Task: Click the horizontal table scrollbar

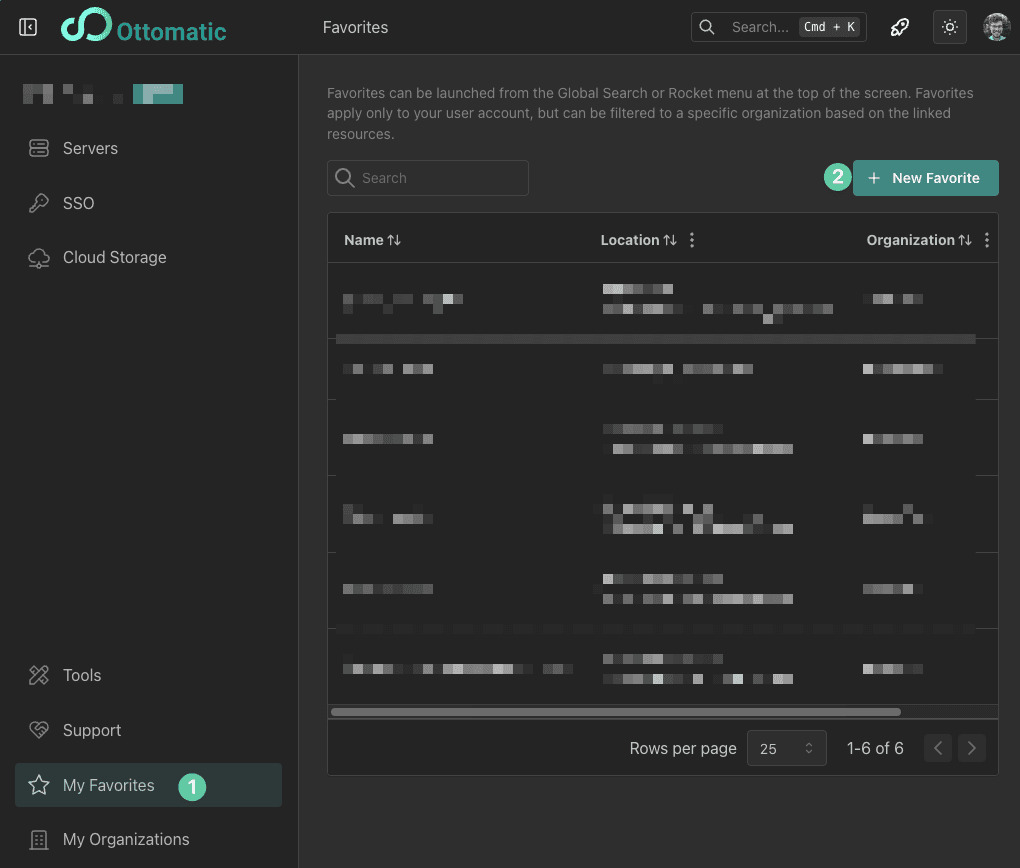Action: click(x=615, y=712)
